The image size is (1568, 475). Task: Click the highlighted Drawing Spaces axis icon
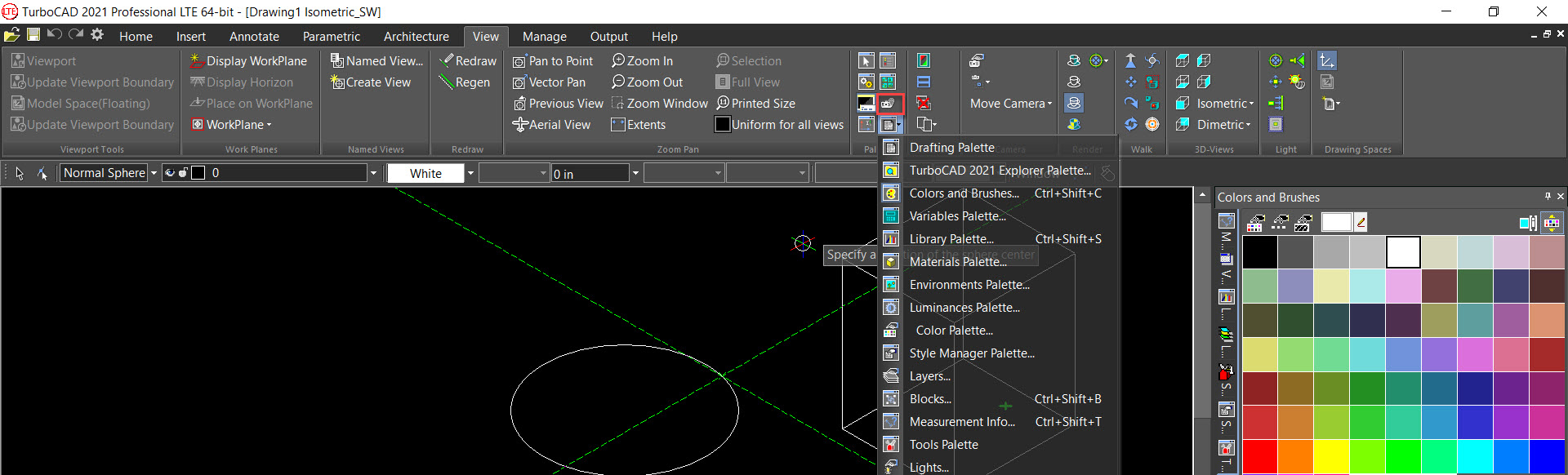(x=1327, y=61)
